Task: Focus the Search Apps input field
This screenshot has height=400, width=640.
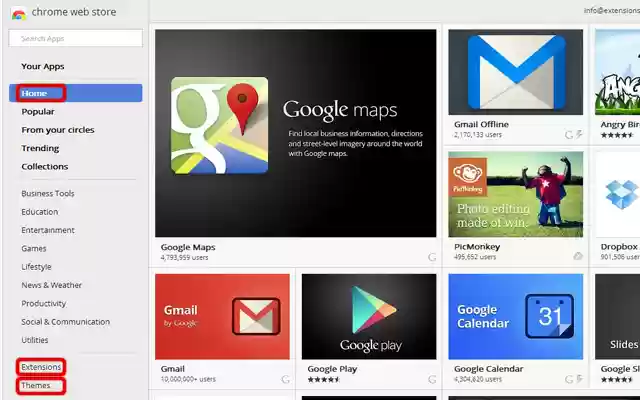Action: pyautogui.click(x=76, y=38)
